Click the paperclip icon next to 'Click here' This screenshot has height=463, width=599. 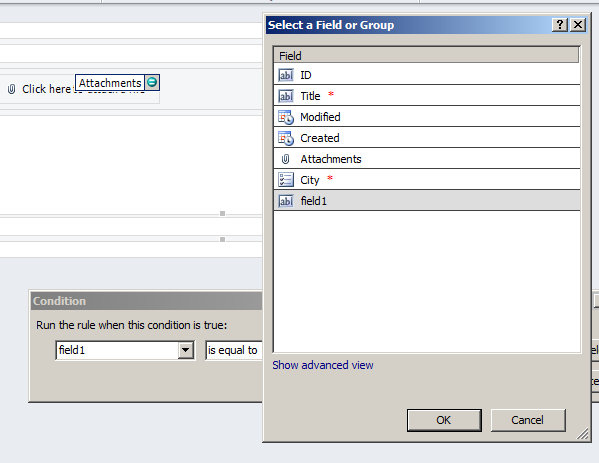point(11,89)
